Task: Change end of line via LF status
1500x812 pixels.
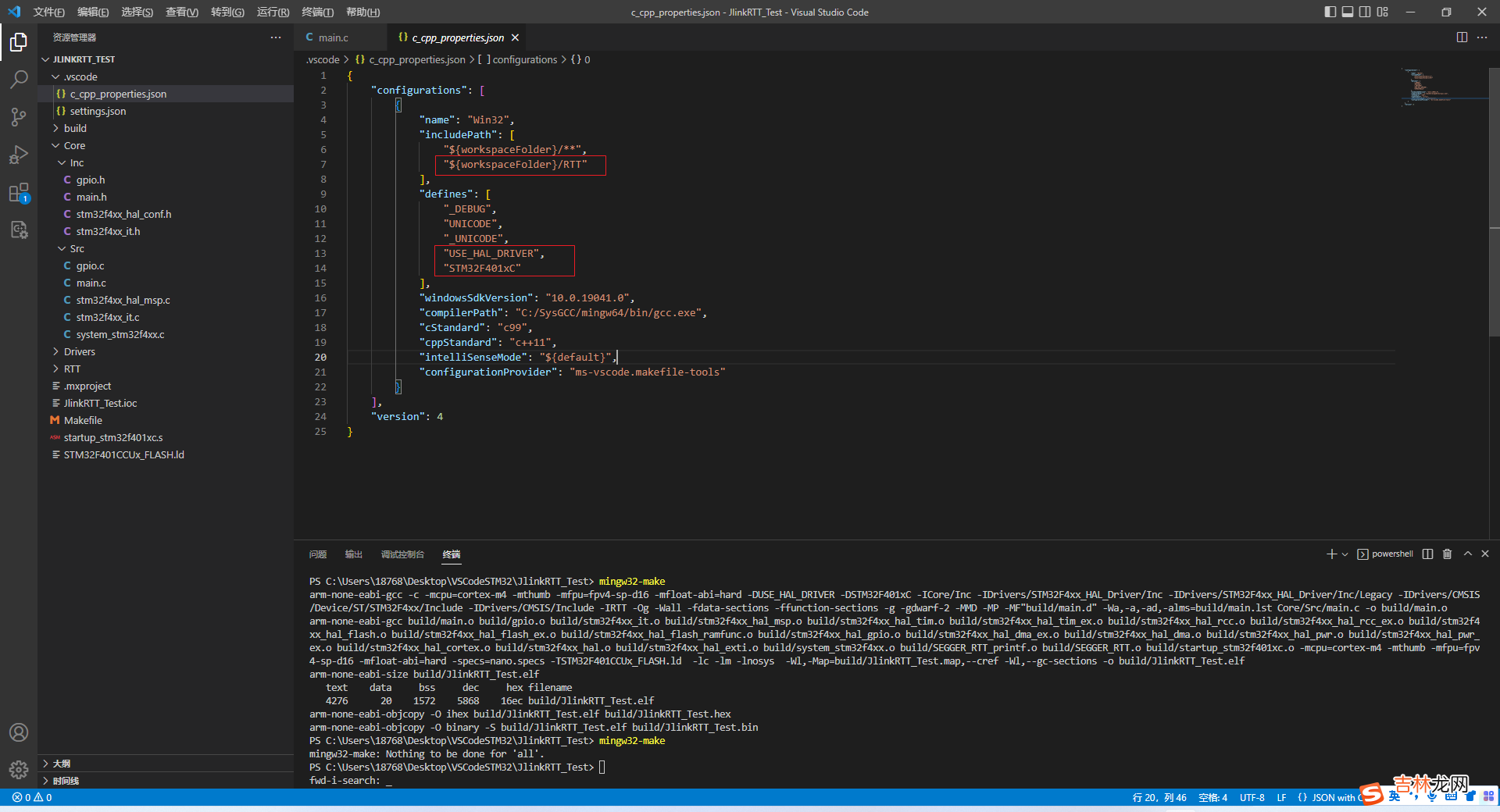Action: (1281, 797)
